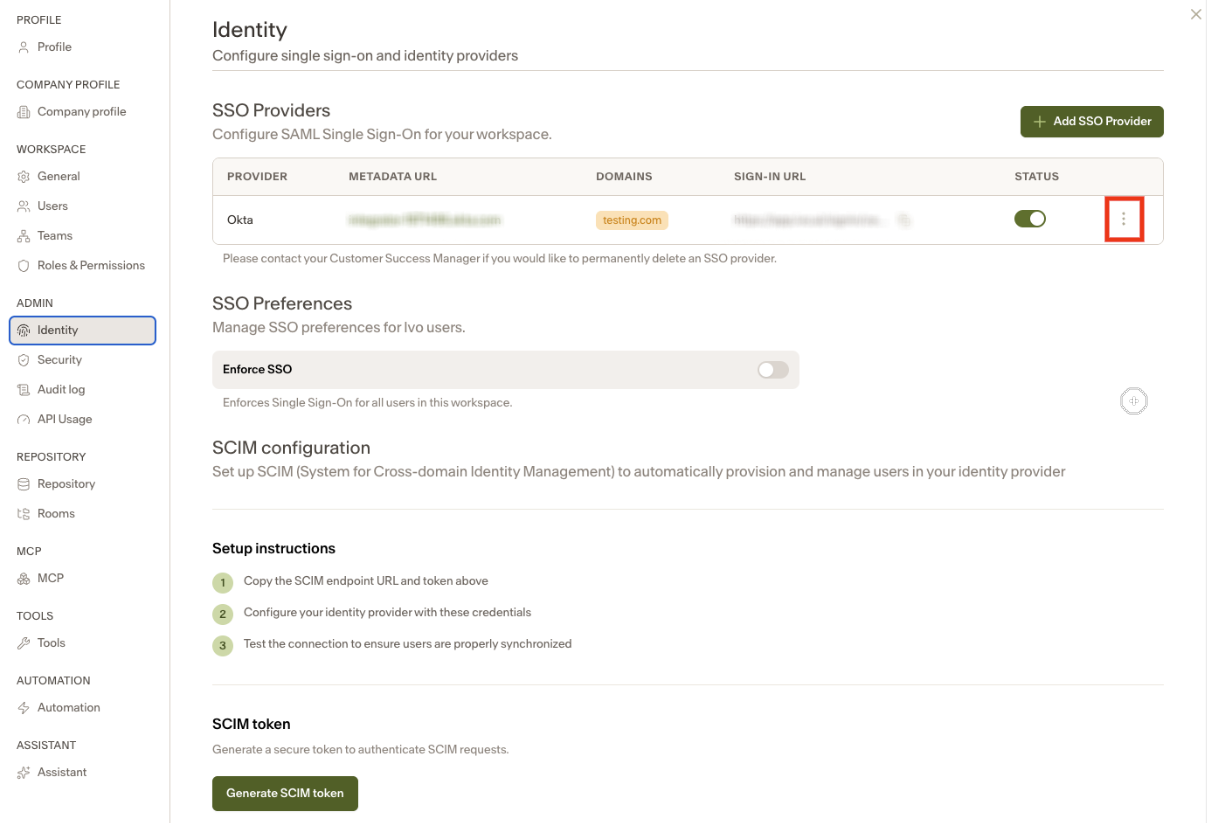Click the Security shield-check icon
Image resolution: width=1207 pixels, height=823 pixels.
tap(24, 360)
